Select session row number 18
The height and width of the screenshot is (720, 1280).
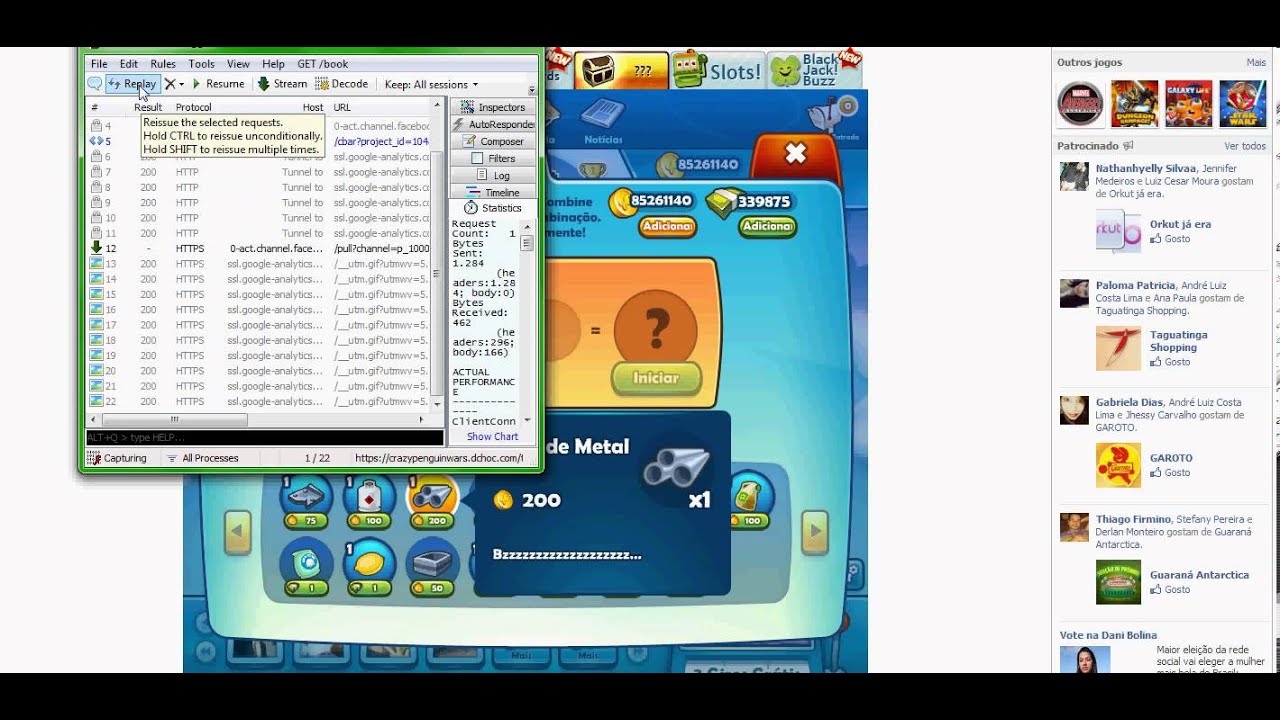pos(260,340)
